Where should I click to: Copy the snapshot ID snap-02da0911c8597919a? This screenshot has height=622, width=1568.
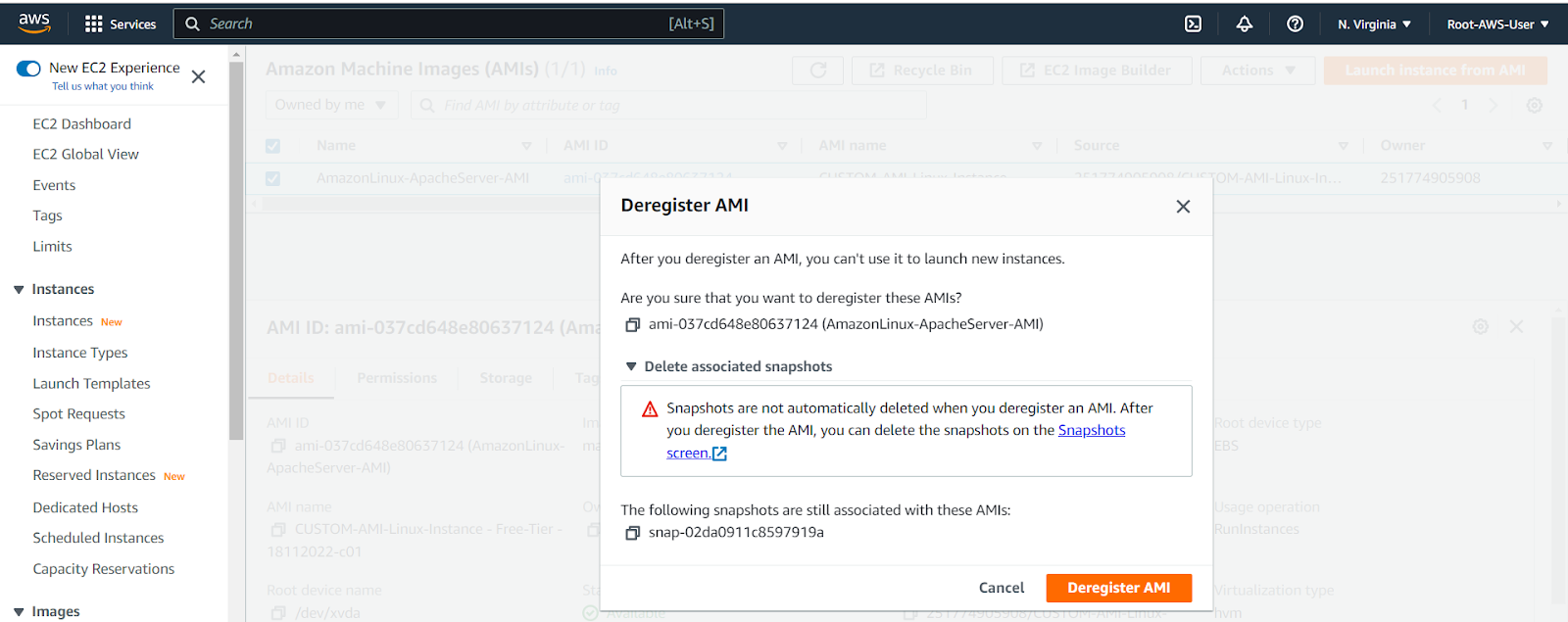click(633, 533)
